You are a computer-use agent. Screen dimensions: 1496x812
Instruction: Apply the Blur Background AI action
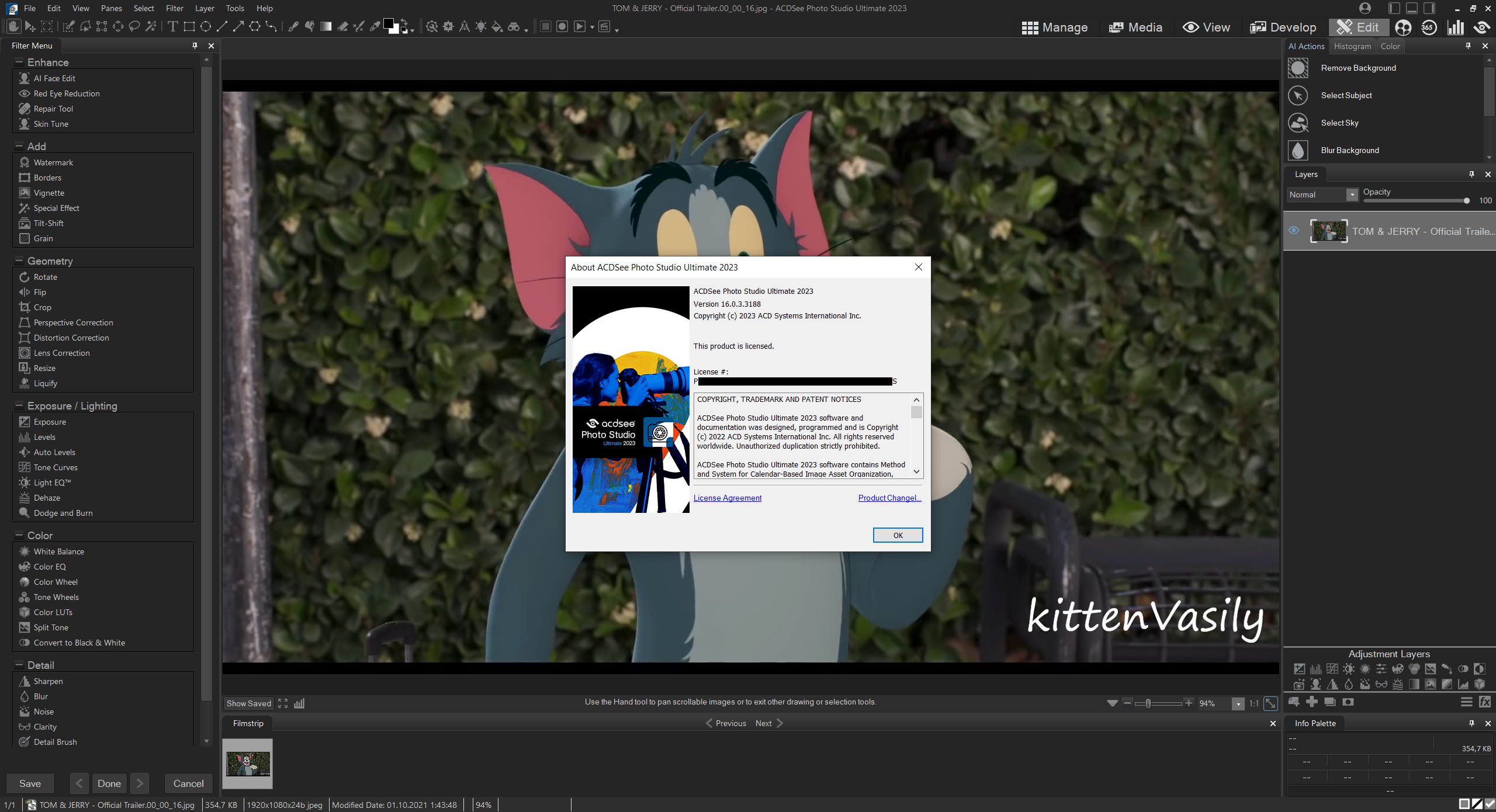(1350, 150)
